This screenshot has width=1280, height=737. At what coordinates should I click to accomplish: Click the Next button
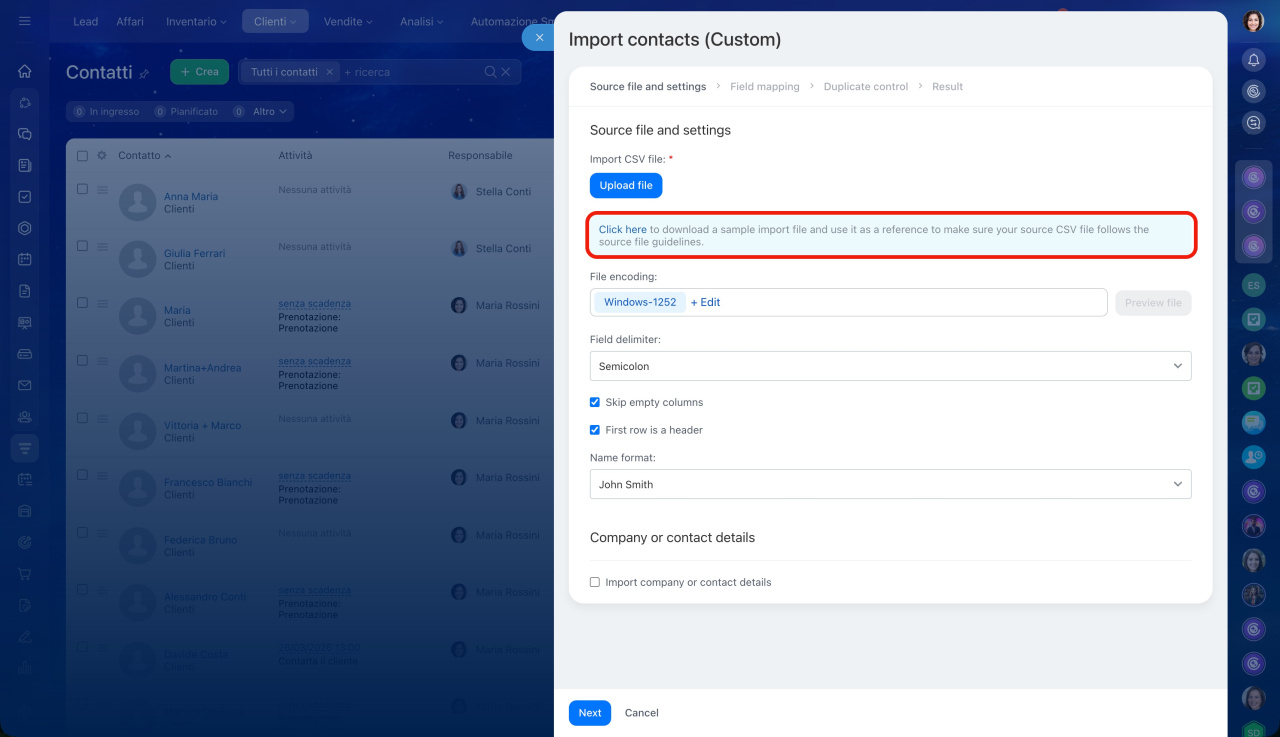pos(589,713)
